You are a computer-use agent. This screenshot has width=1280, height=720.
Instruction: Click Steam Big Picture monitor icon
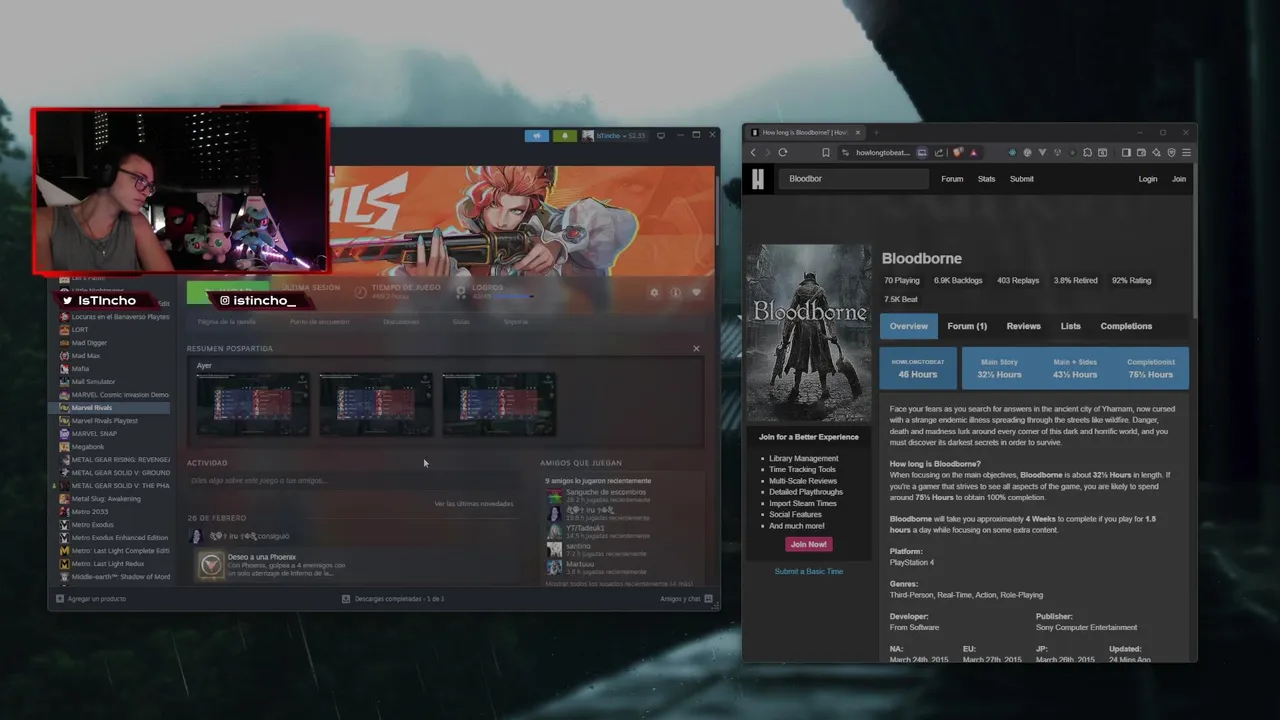click(x=660, y=135)
